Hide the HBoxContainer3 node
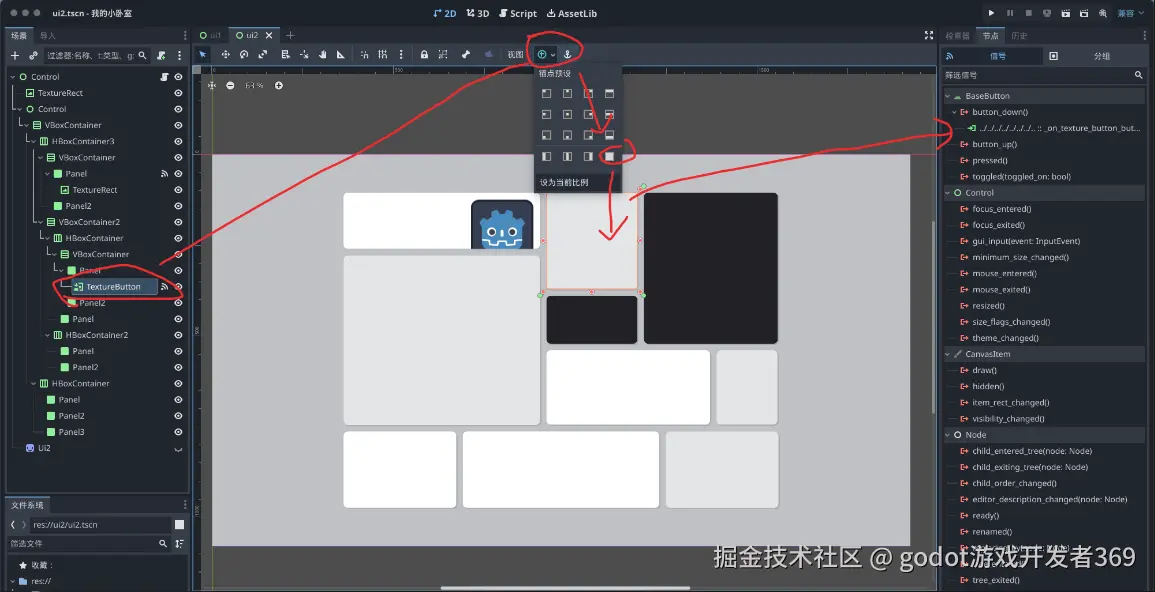The width and height of the screenshot is (1155, 592). tap(178, 141)
